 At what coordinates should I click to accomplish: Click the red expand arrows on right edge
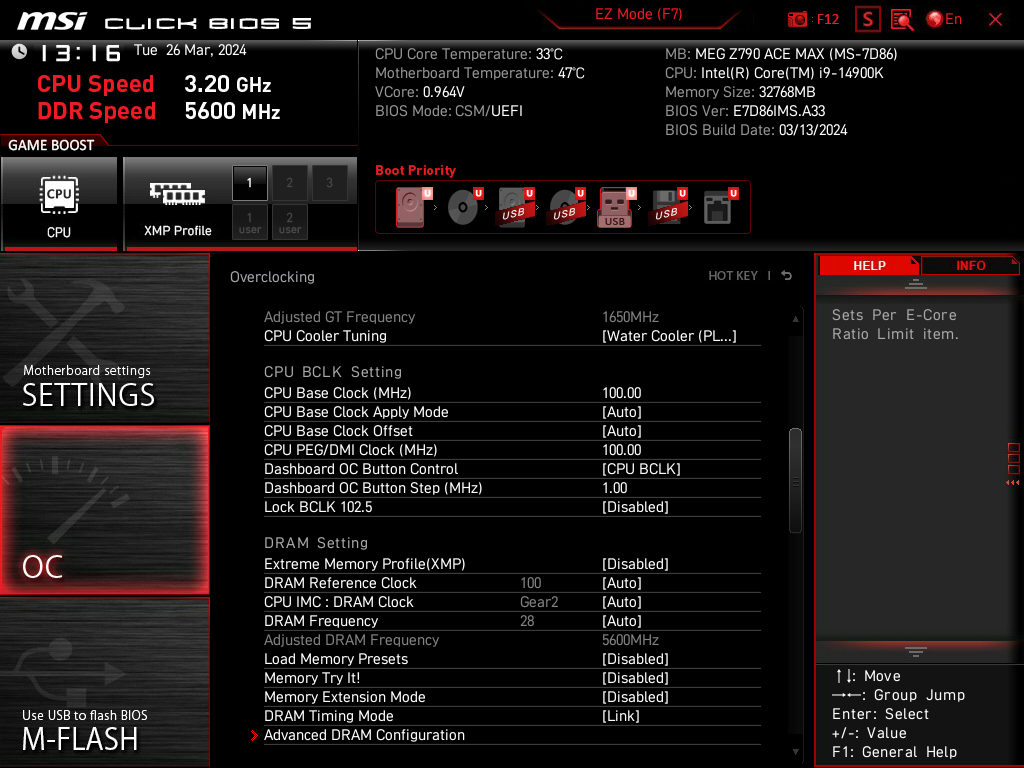(1013, 483)
